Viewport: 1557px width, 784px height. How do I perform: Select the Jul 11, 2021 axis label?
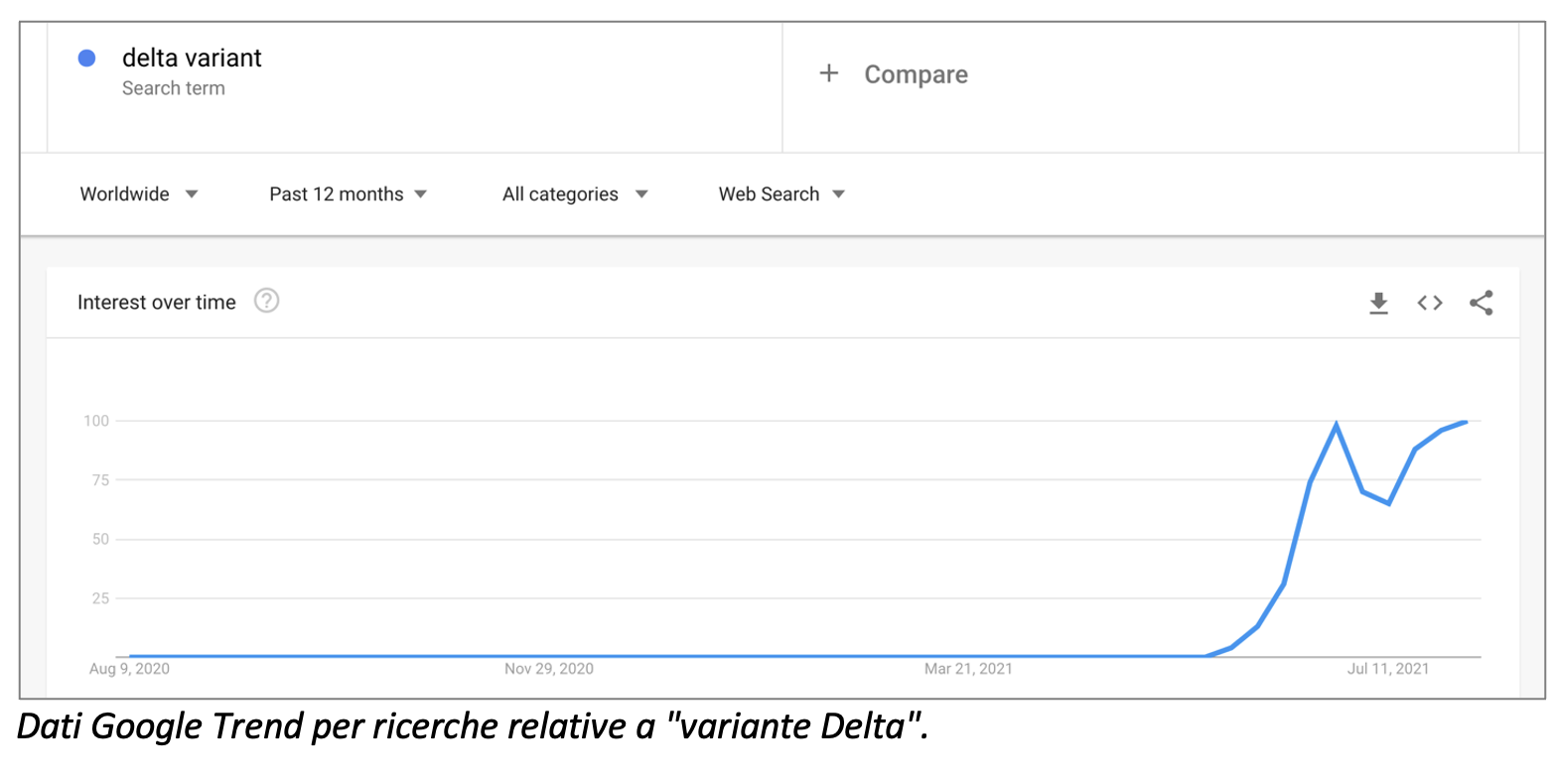[1387, 669]
